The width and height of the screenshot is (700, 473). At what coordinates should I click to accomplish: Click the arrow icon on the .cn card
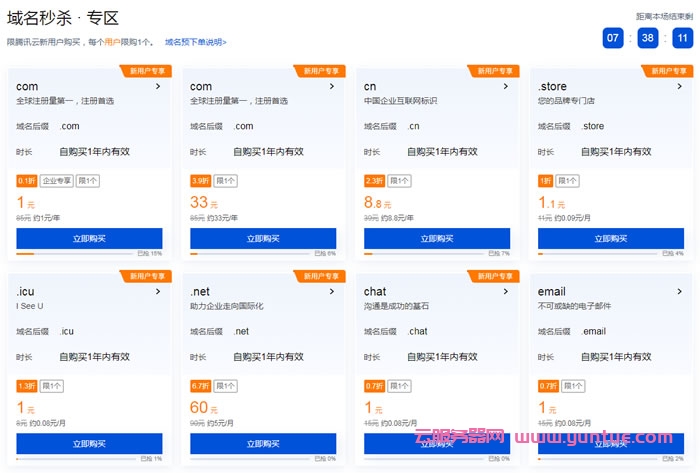(x=506, y=87)
